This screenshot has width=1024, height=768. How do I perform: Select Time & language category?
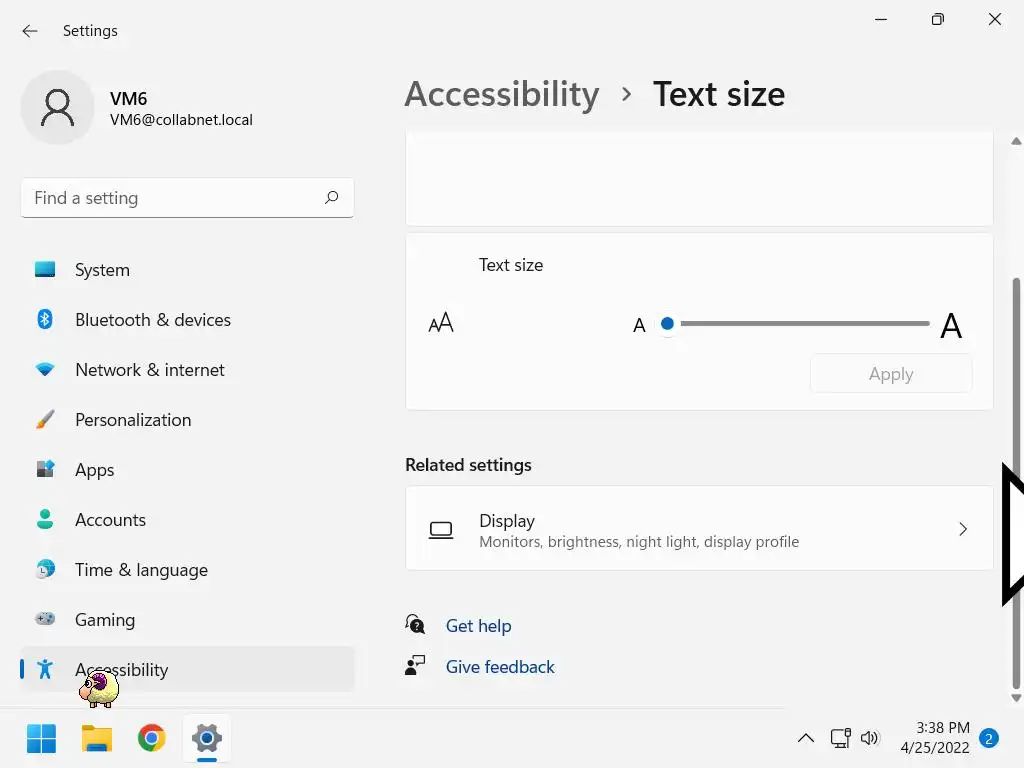141,570
